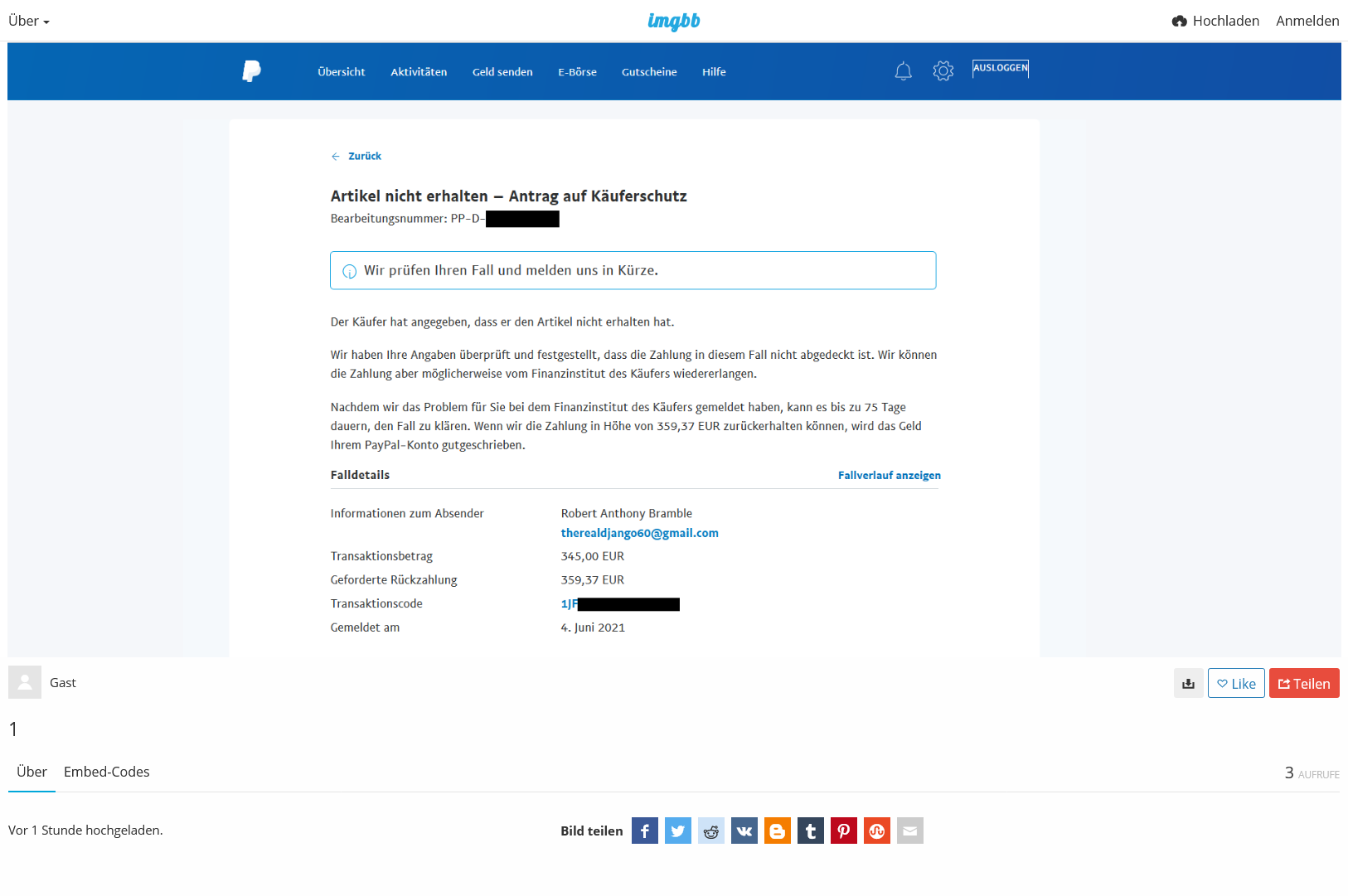Click the notification bell icon

(904, 71)
